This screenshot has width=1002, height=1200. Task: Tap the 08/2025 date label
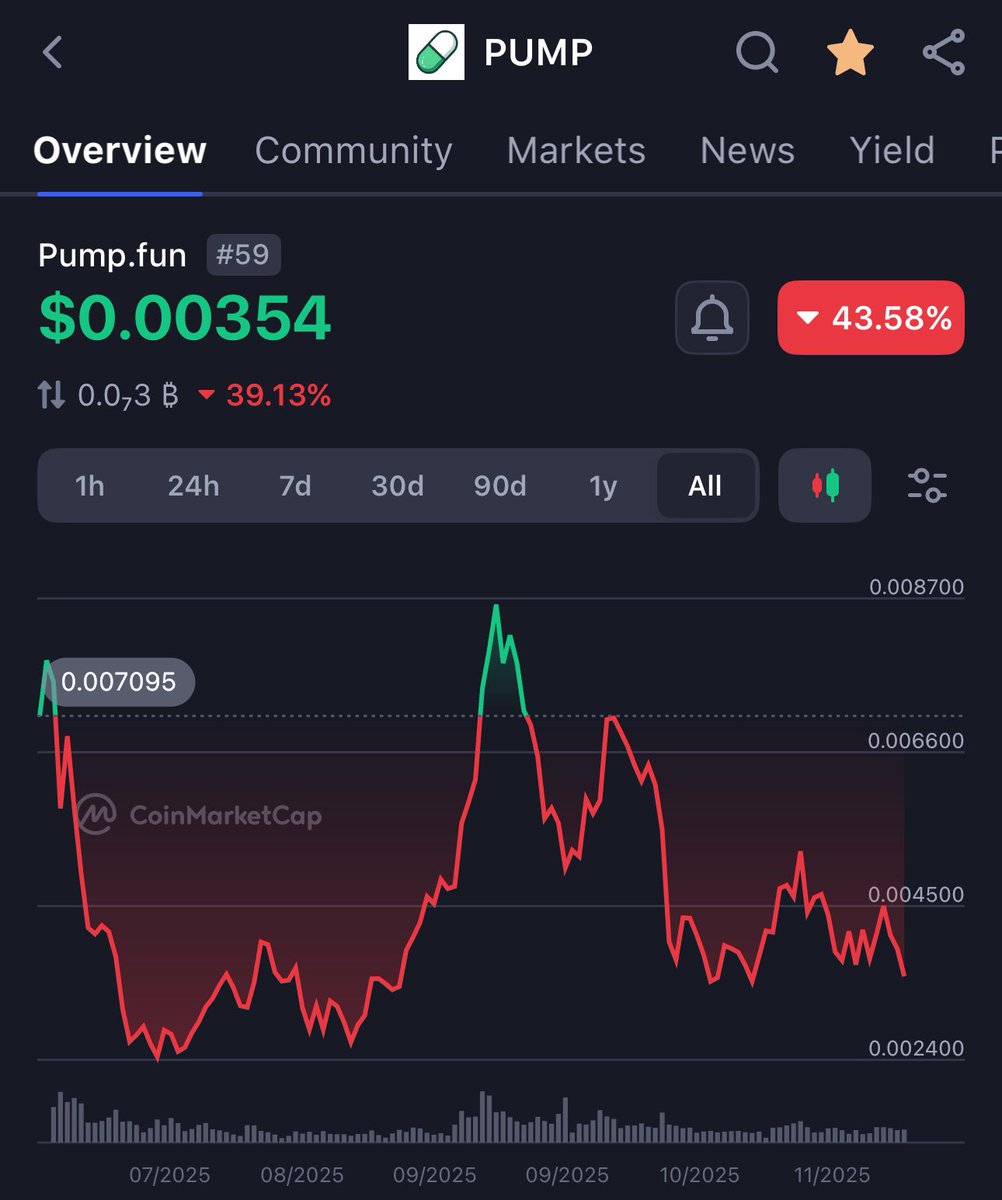[302, 1175]
